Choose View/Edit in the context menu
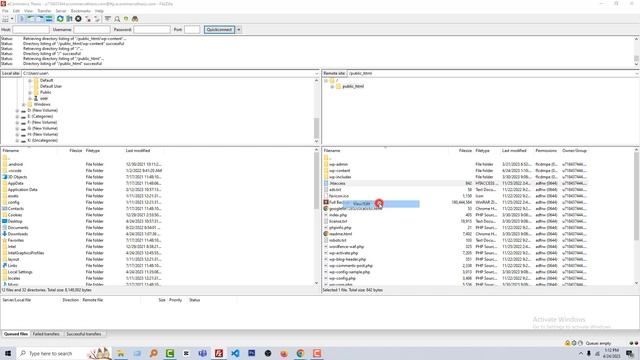Screen dimensions: 640x360 pyautogui.click(x=381, y=204)
